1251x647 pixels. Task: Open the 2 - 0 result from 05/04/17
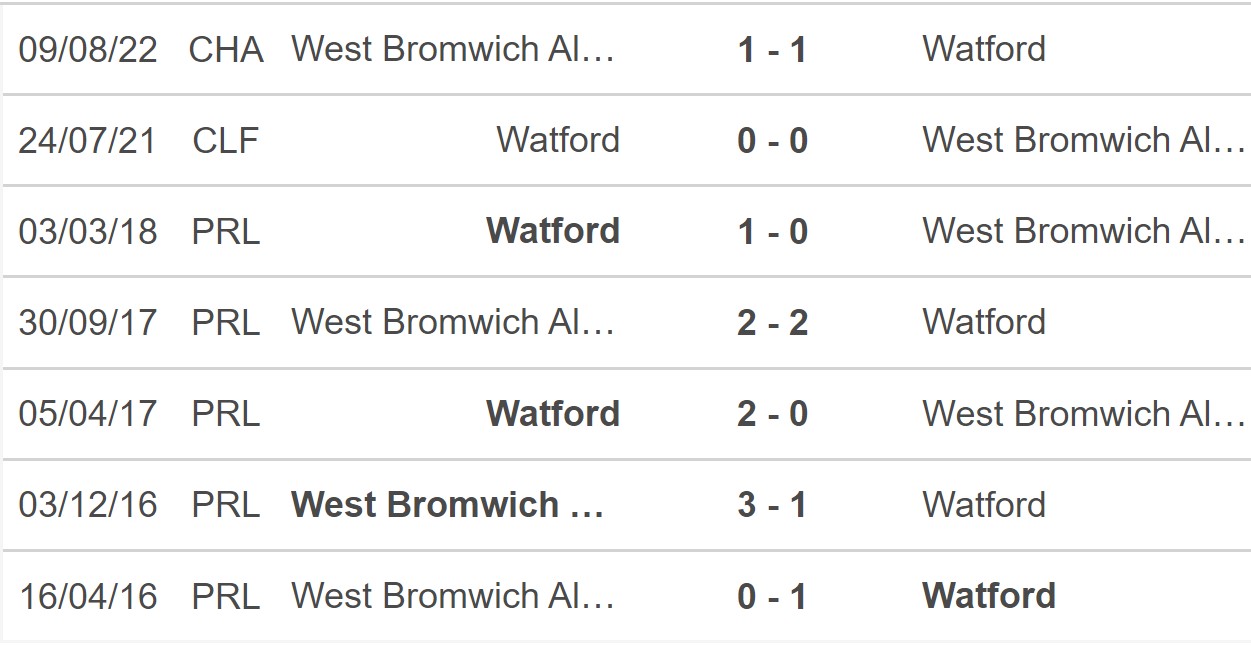click(x=772, y=413)
